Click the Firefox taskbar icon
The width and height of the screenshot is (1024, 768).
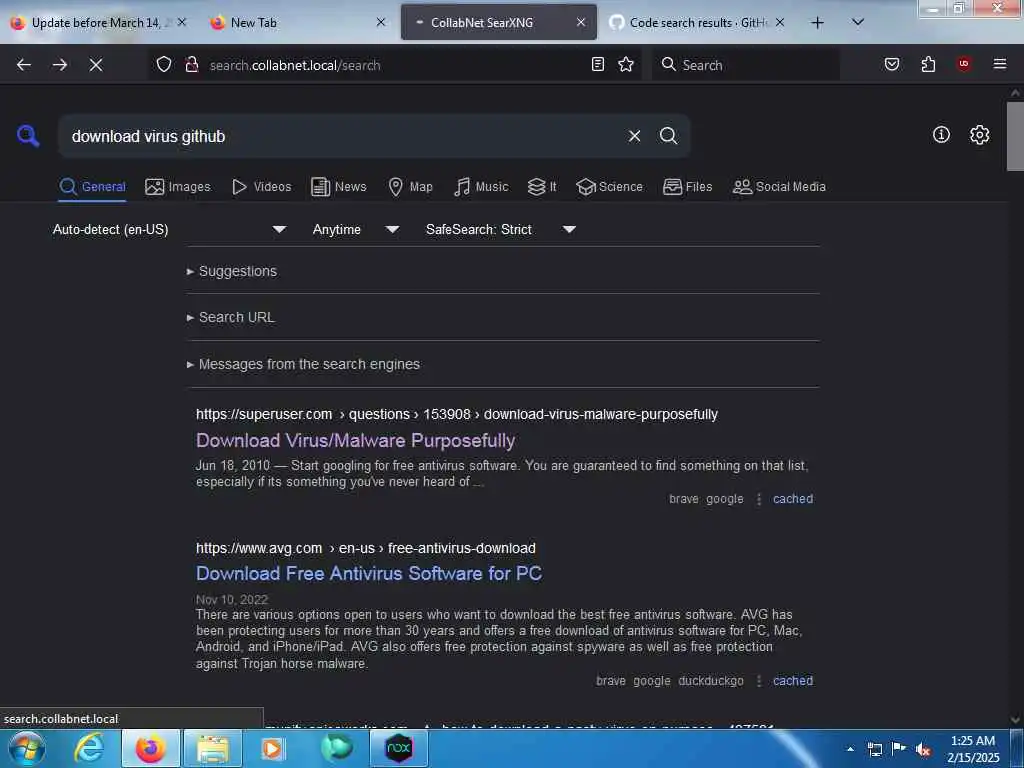[x=150, y=748]
